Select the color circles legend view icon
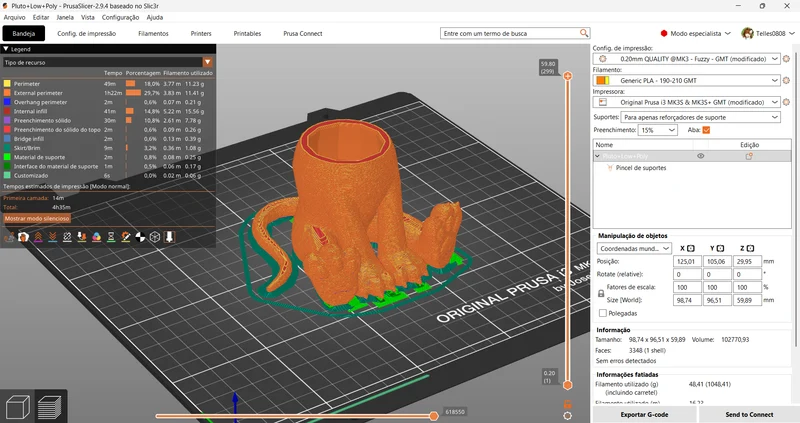 point(96,237)
